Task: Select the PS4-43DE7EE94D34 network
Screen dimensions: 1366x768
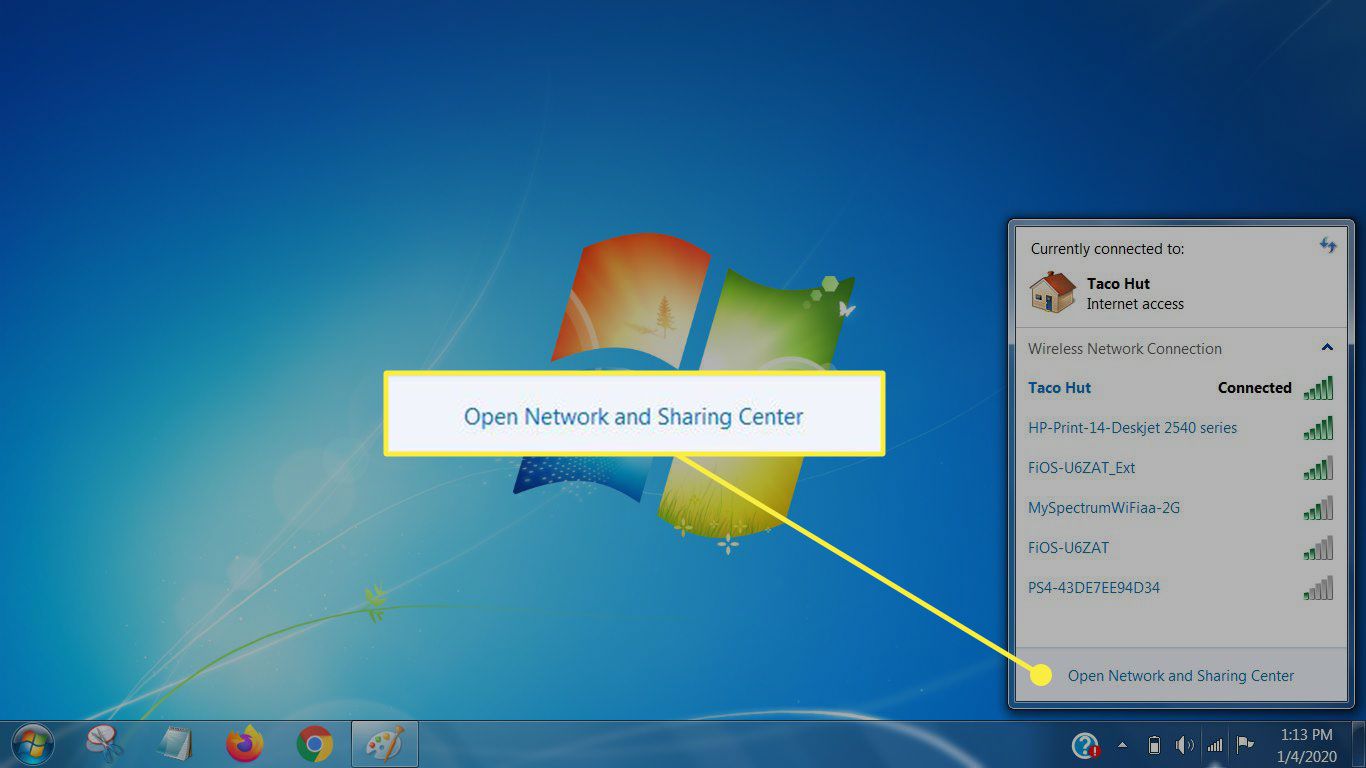Action: pyautogui.click(x=1181, y=588)
